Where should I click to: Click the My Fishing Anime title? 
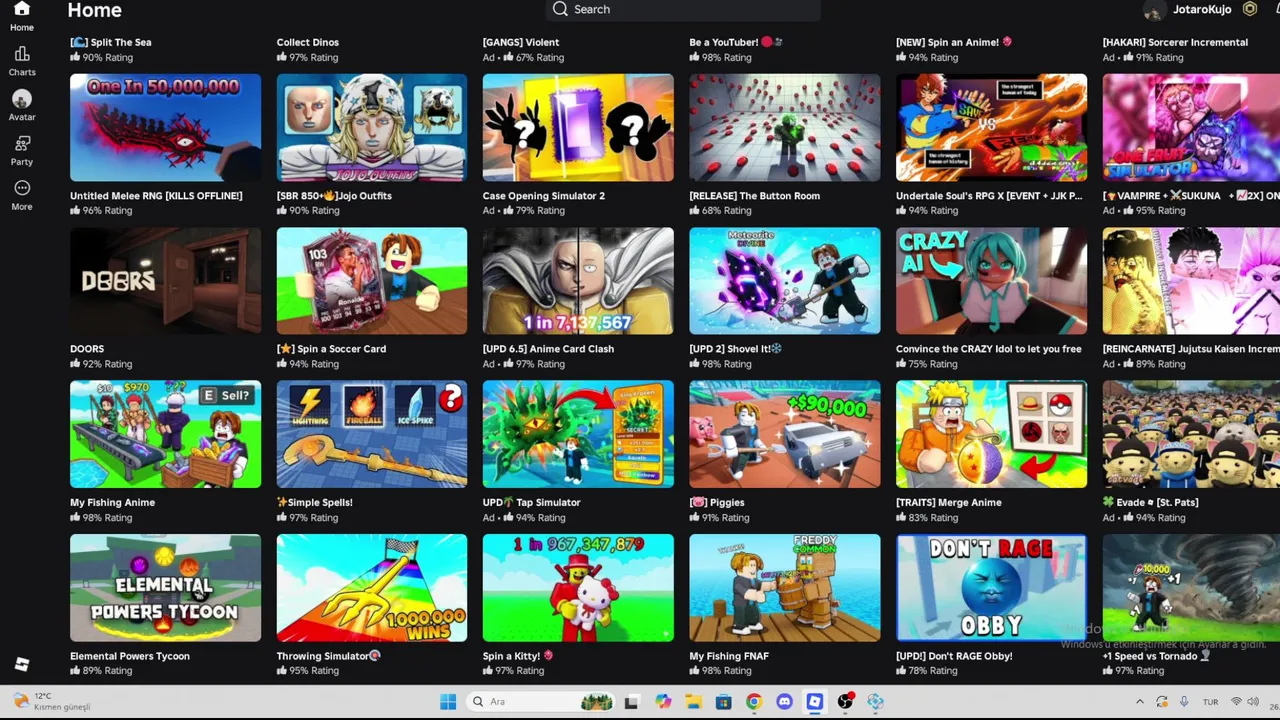pos(112,502)
